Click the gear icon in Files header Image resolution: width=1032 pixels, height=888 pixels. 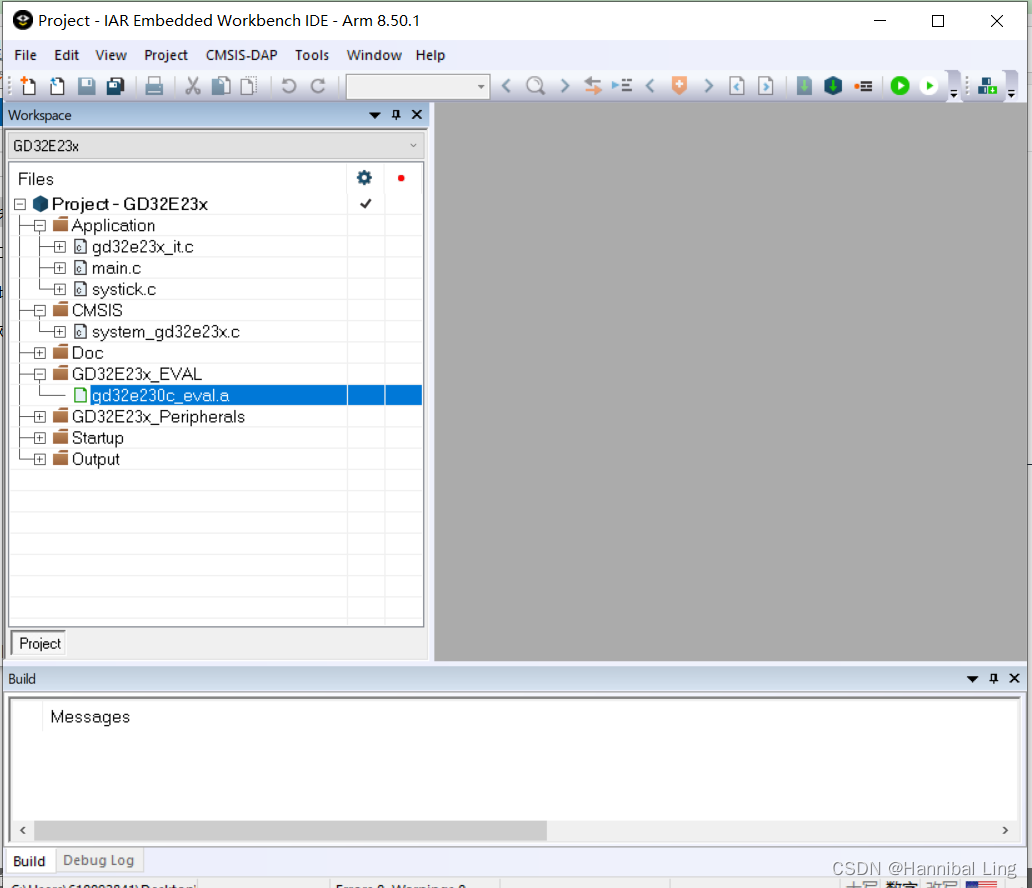pyautogui.click(x=364, y=178)
